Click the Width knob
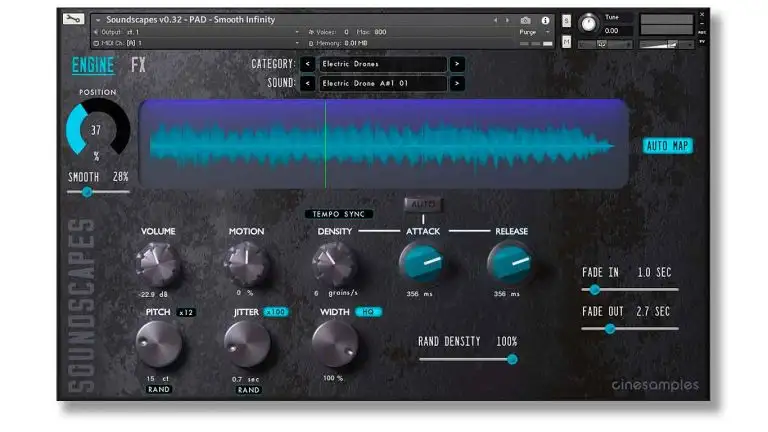The width and height of the screenshot is (768, 432). (x=335, y=344)
